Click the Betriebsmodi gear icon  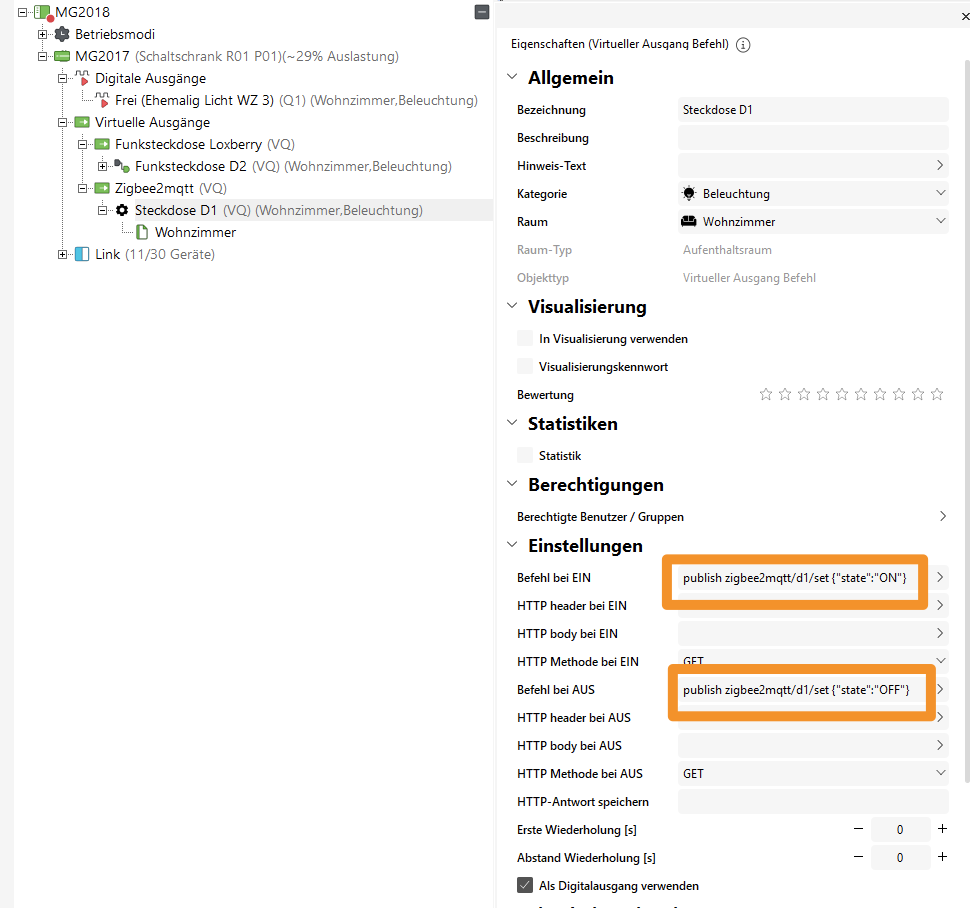(x=62, y=34)
